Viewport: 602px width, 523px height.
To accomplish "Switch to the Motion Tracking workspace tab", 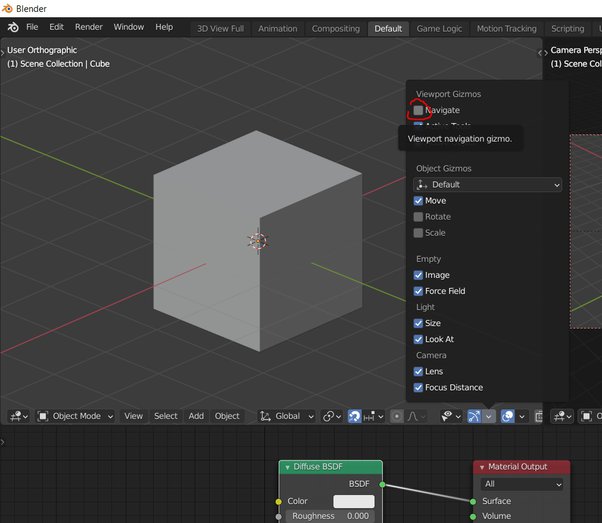I will pos(506,29).
